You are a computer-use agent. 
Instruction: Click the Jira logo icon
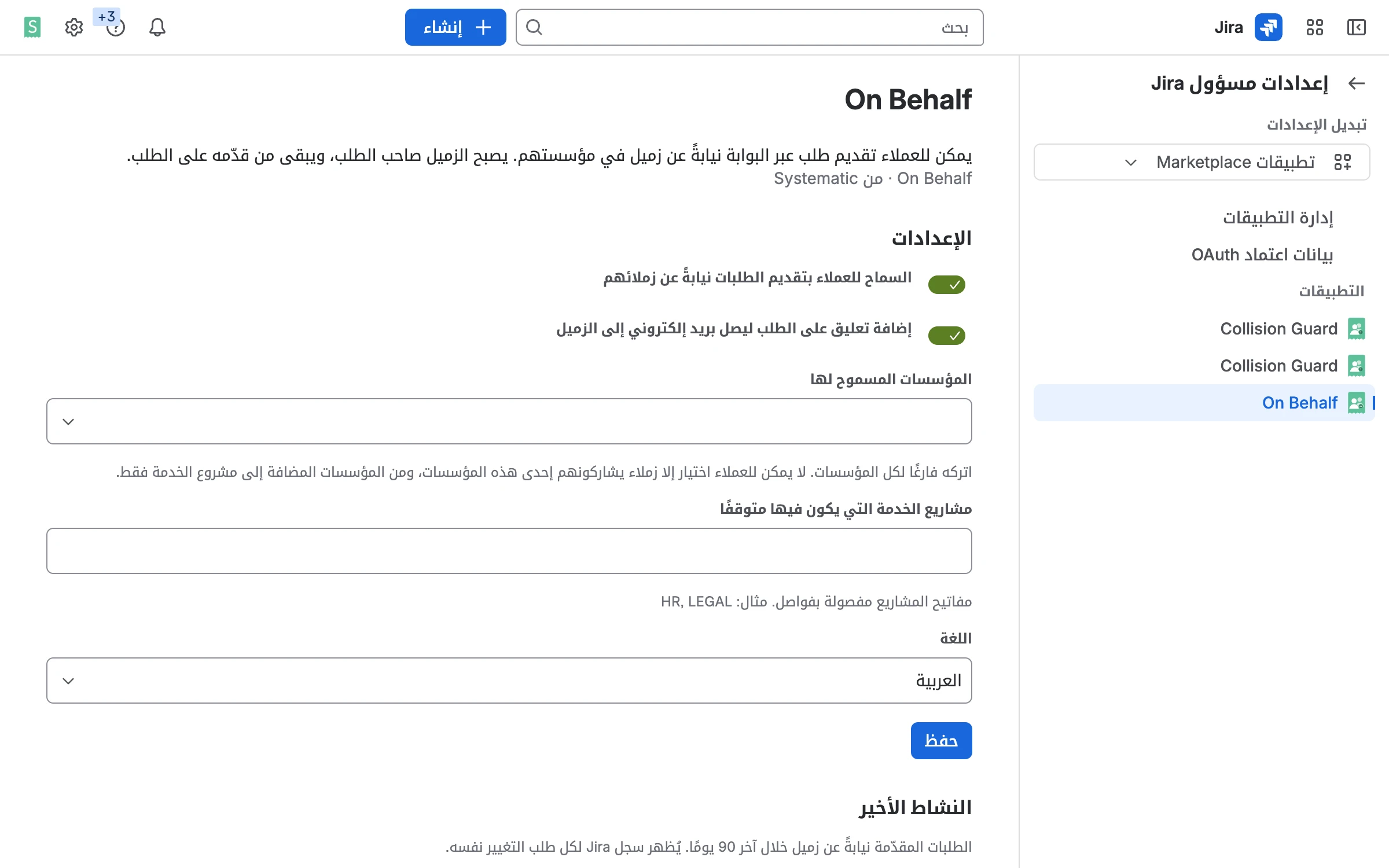tap(1268, 27)
